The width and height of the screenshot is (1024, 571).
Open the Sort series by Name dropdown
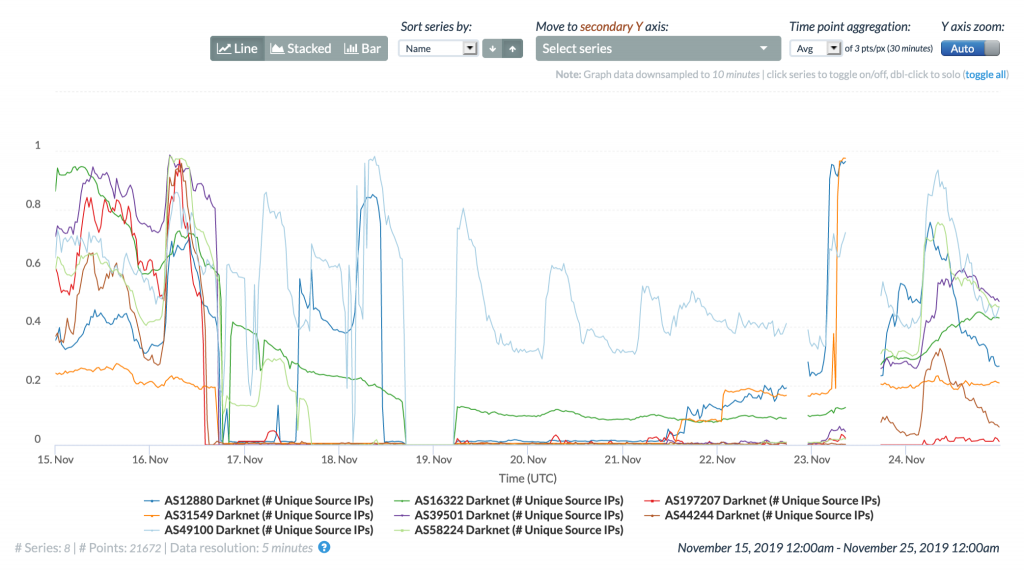(x=438, y=48)
